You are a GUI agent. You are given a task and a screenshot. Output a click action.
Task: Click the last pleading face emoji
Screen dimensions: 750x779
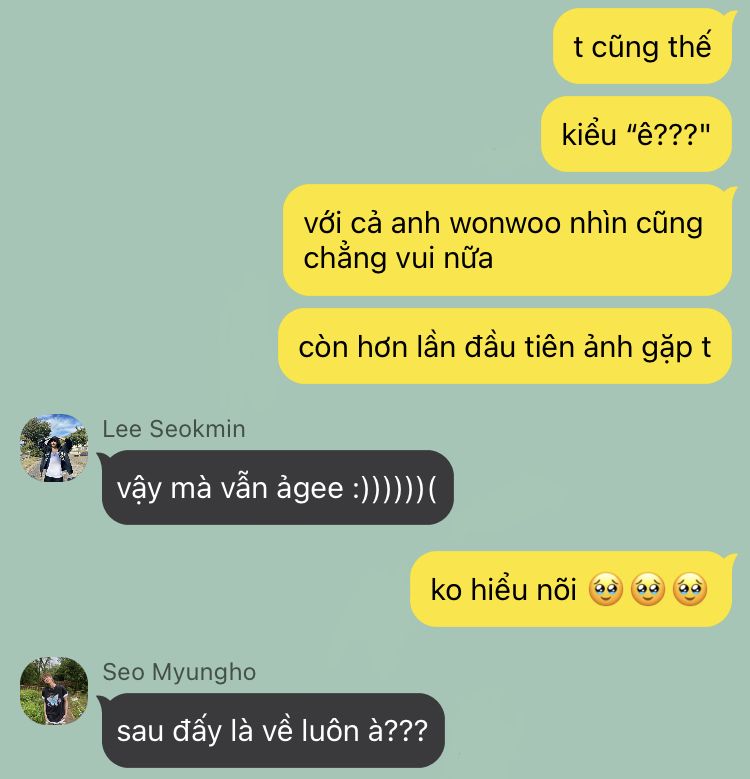tap(690, 589)
